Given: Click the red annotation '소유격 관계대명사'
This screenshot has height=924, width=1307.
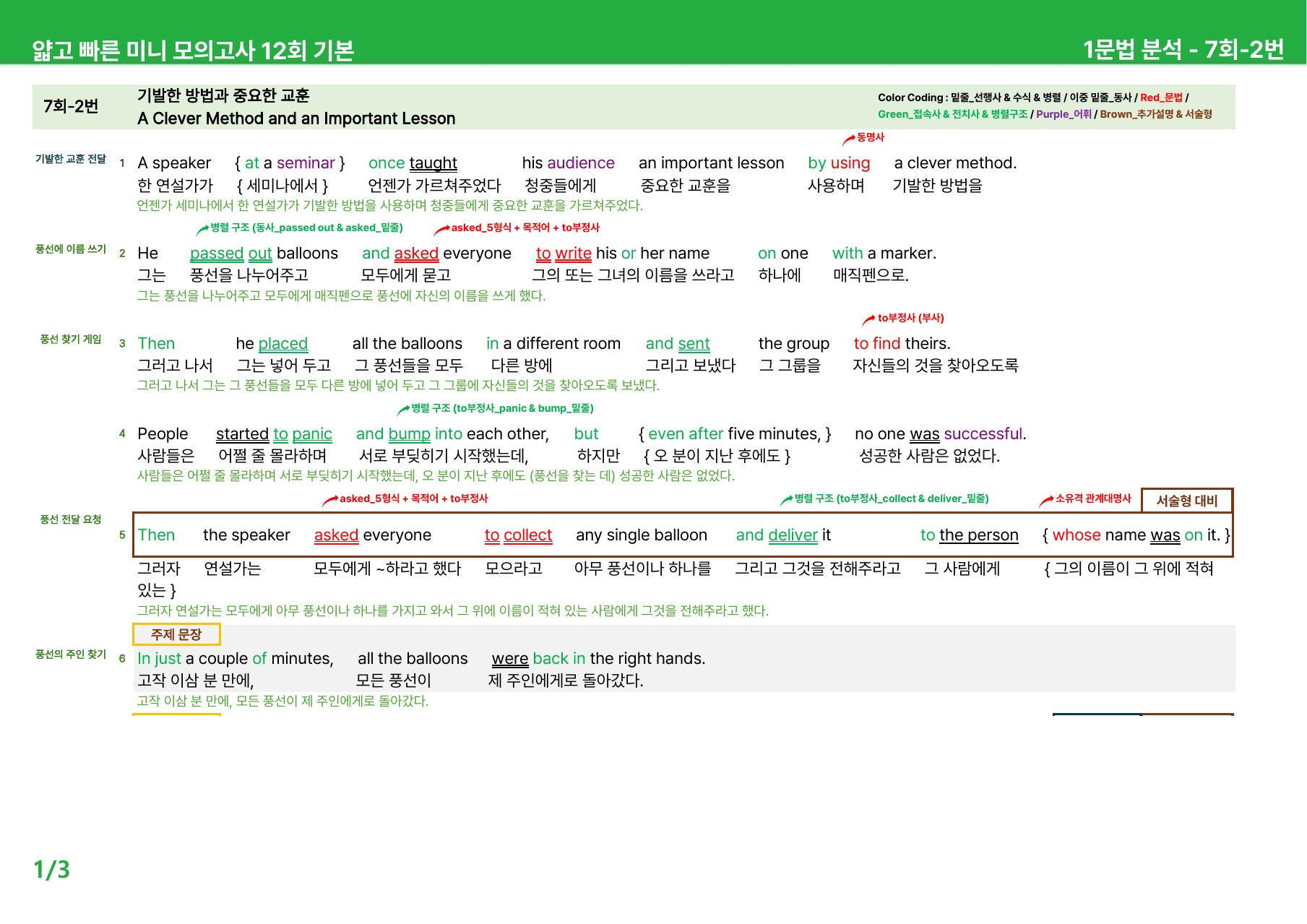Looking at the screenshot, I should pos(1093,498).
